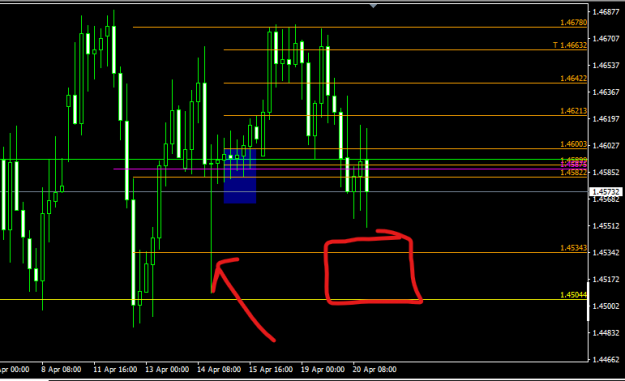Click price scale value 1.46877
Viewport: 625px width, 381px height.
pos(606,12)
